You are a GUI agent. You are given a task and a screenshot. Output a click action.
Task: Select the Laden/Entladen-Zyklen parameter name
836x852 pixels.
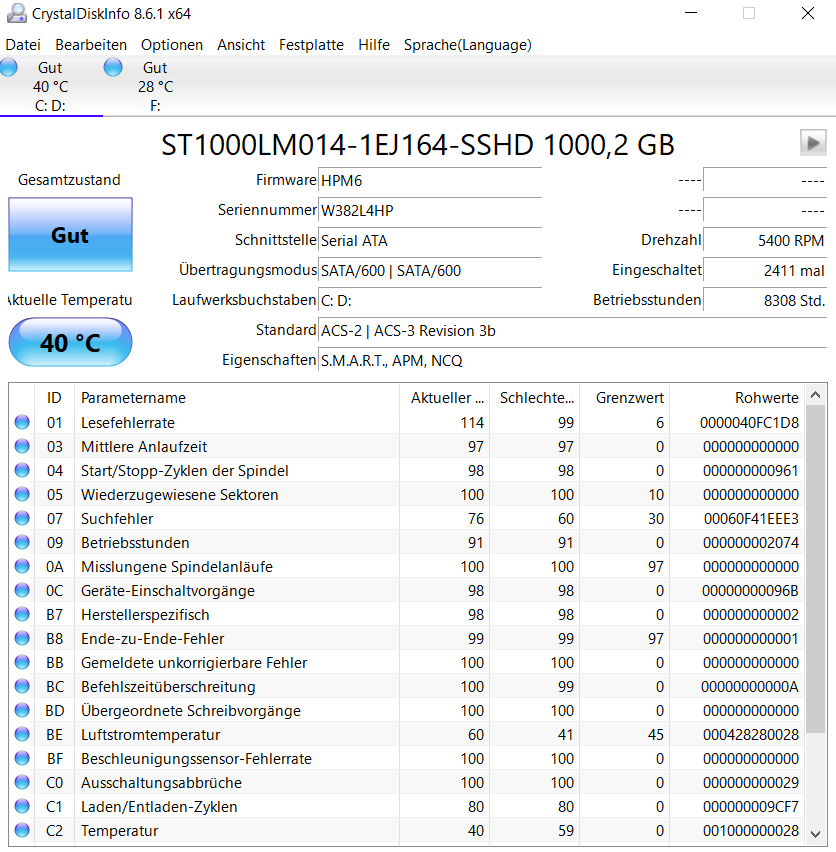[x=159, y=807]
